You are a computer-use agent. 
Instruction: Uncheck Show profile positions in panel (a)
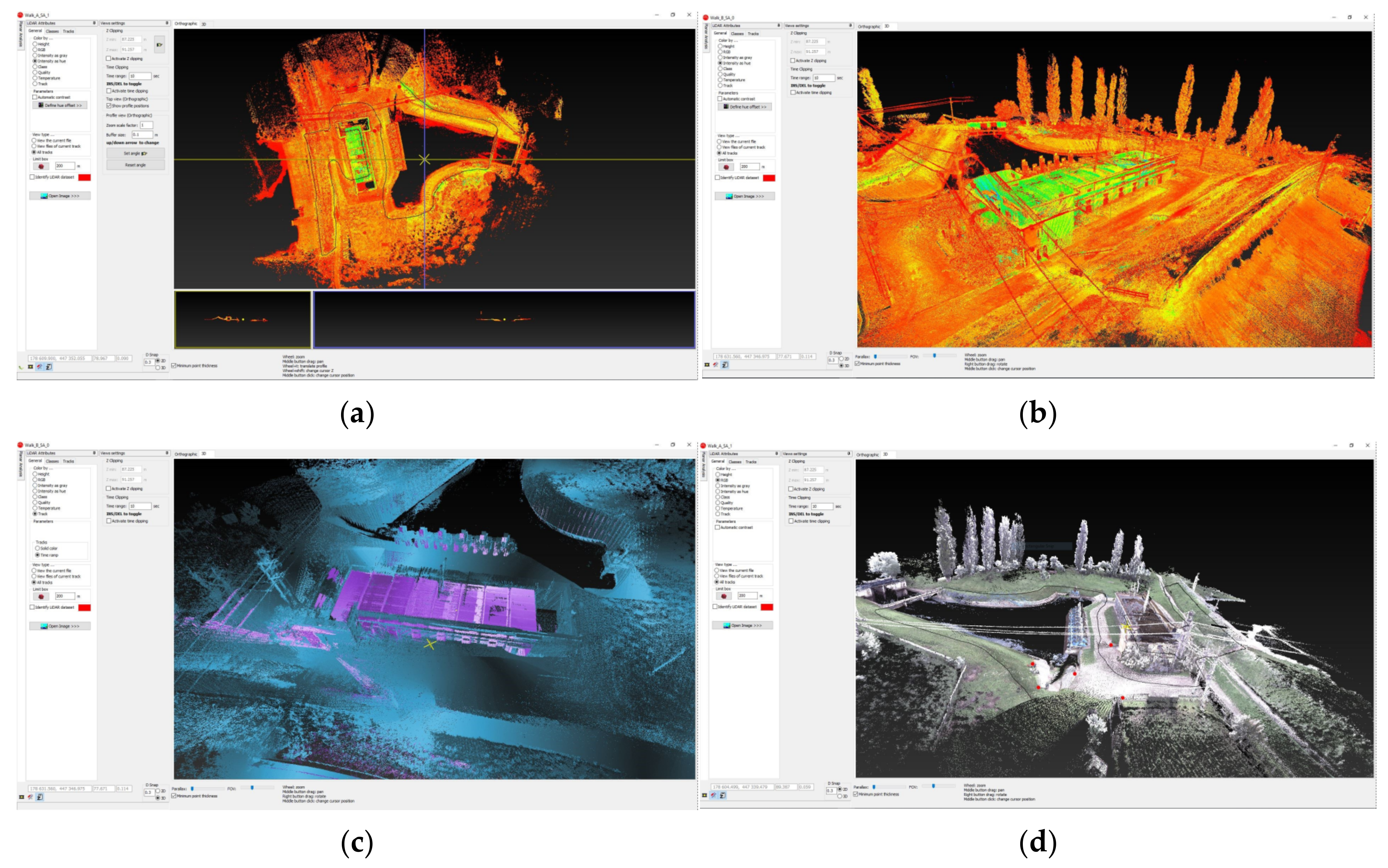[x=108, y=106]
